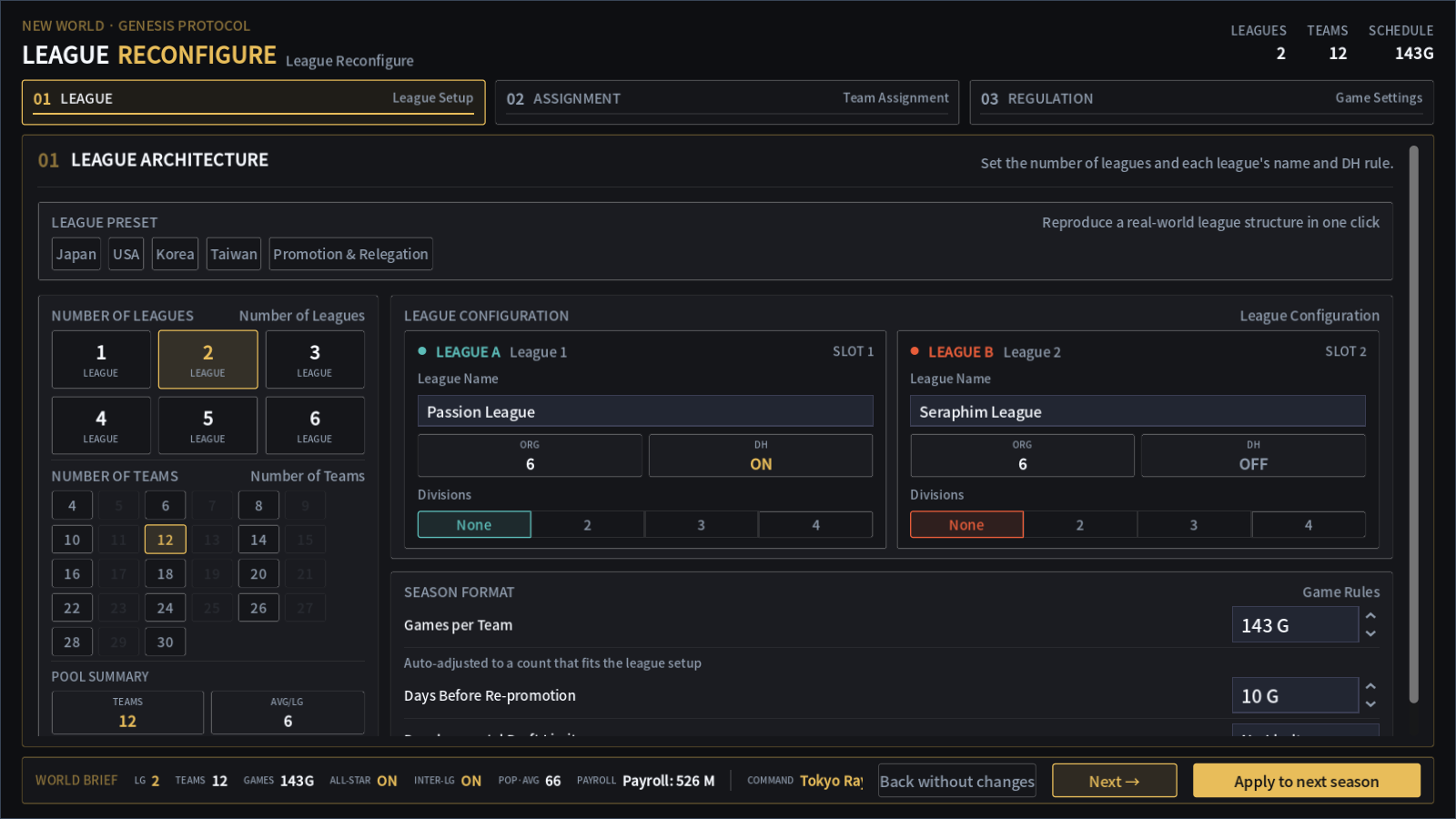The height and width of the screenshot is (819, 1456).
Task: Decrease Days Before Re-promotion with the down arrow
Action: pos(1370,703)
